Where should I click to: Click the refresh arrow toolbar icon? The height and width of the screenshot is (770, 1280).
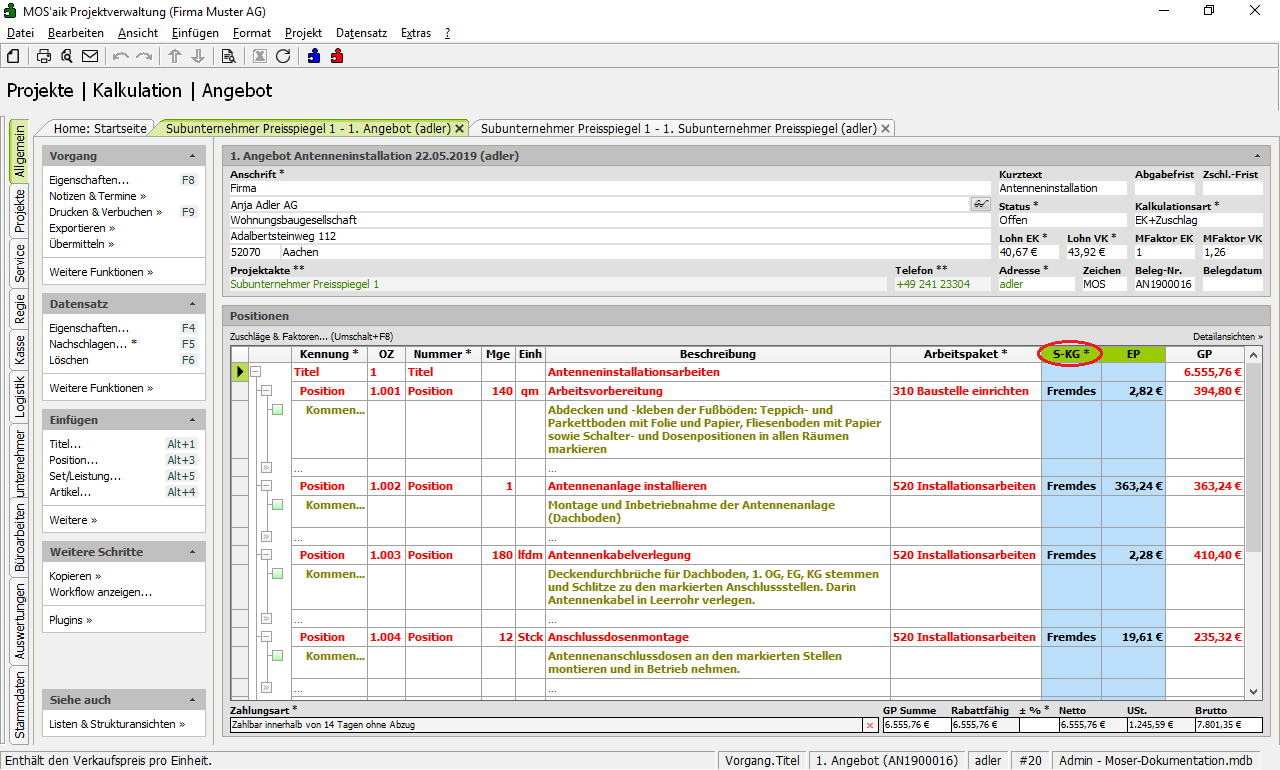283,56
